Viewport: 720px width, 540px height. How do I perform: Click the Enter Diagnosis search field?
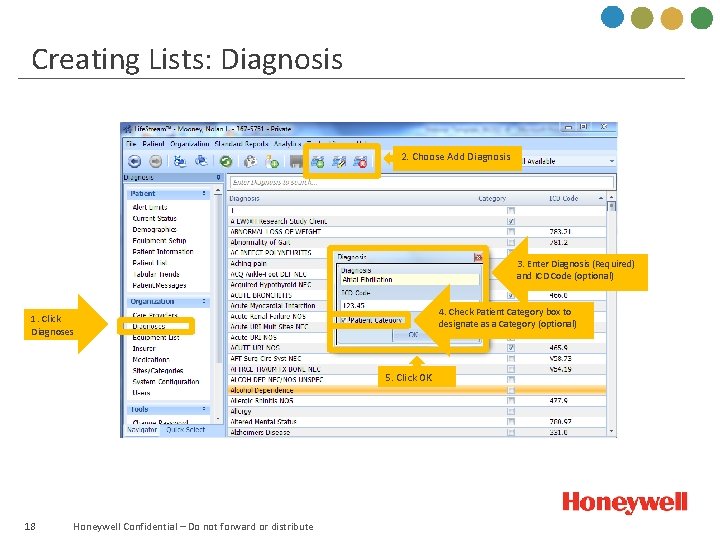click(x=422, y=182)
